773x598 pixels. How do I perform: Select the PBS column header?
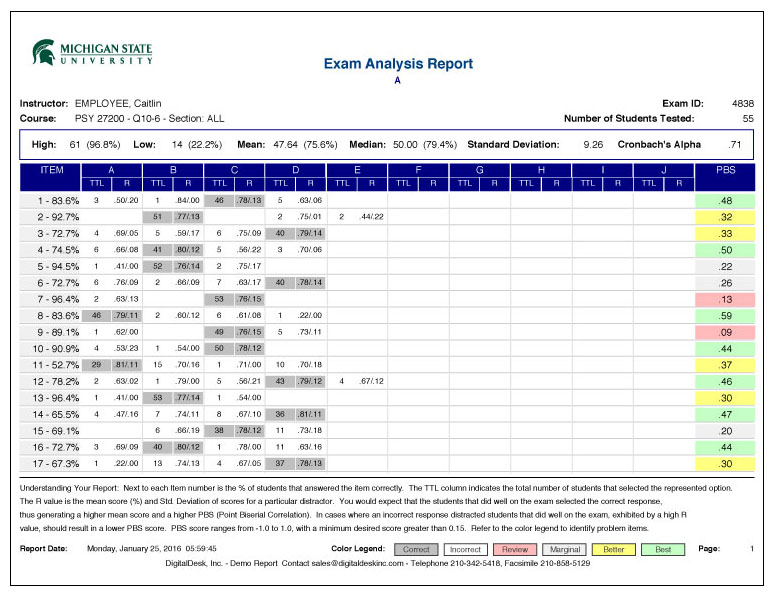pyautogui.click(x=728, y=171)
